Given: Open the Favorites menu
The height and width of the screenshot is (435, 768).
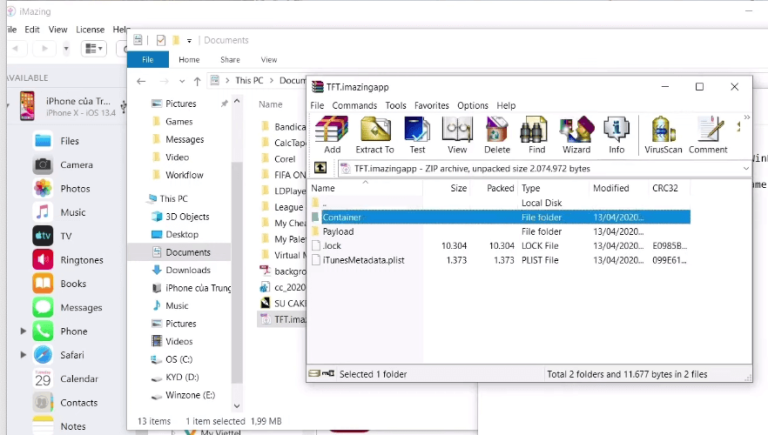Looking at the screenshot, I should pyautogui.click(x=431, y=105).
